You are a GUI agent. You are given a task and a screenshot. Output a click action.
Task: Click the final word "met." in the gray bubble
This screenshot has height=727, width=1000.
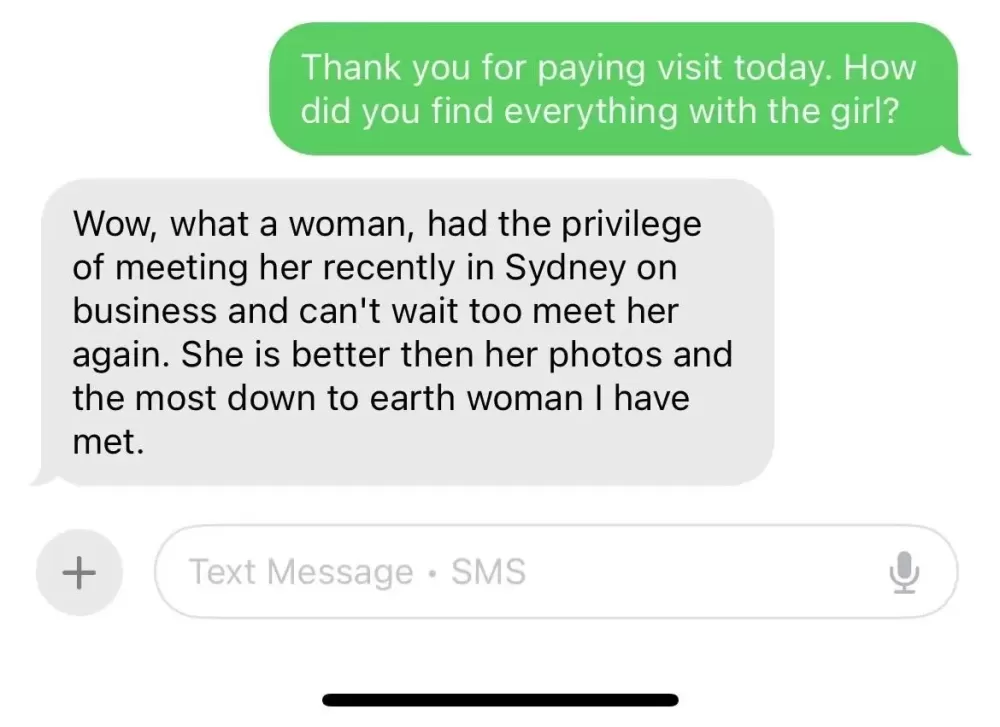click(x=108, y=441)
